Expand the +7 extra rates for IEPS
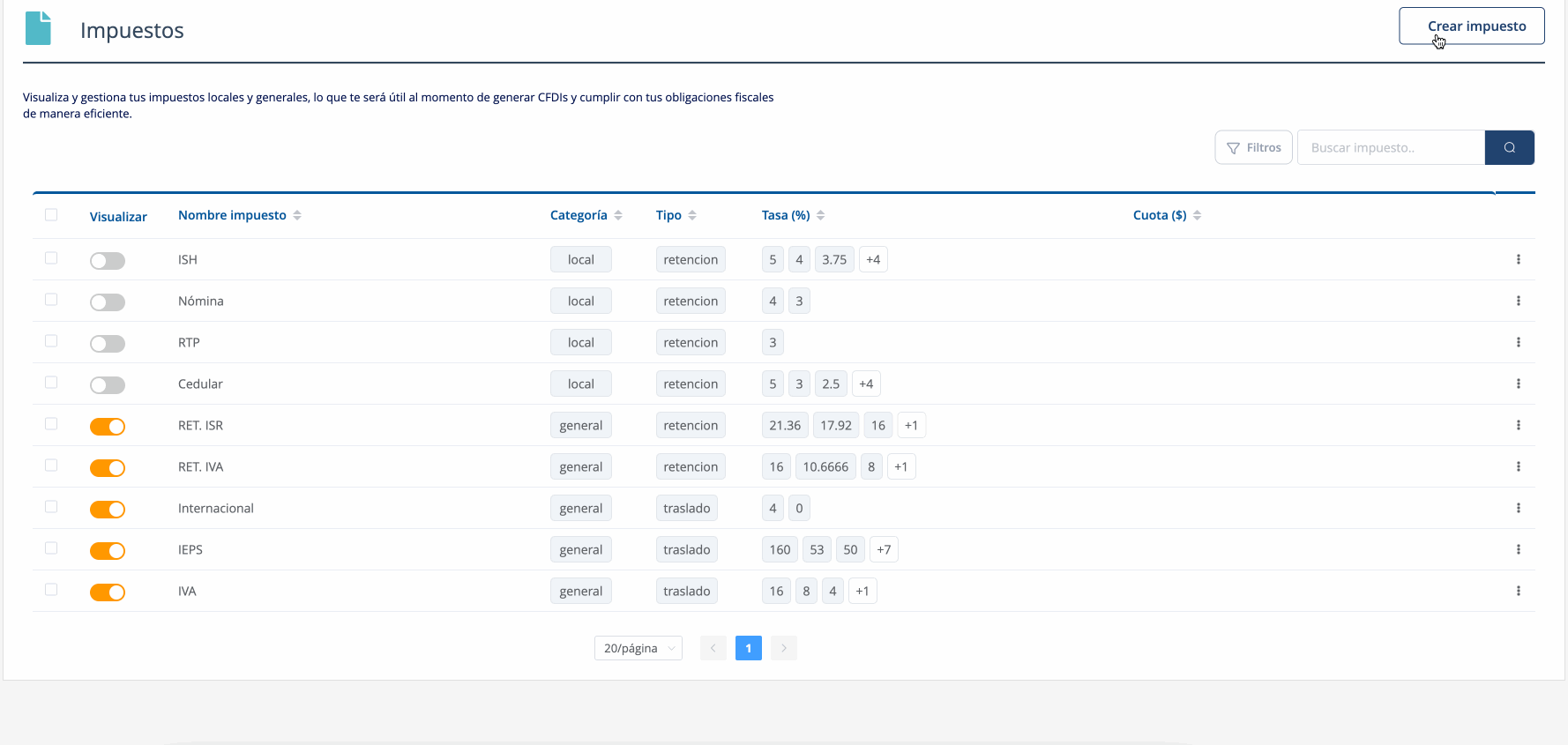This screenshot has width=1568, height=745. point(884,549)
